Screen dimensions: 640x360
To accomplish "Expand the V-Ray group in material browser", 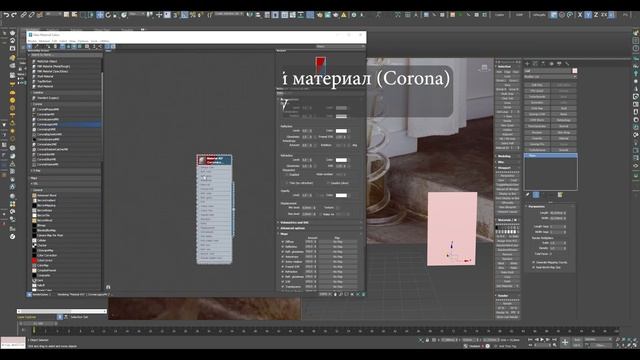I will (65, 170).
